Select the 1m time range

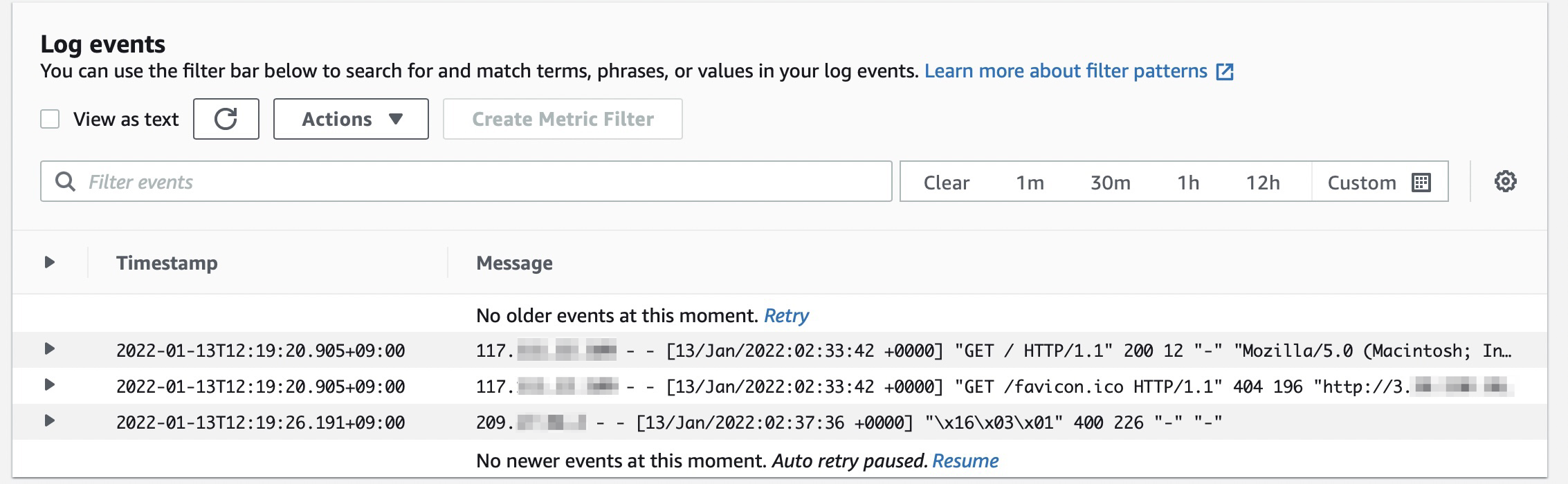pyautogui.click(x=1030, y=183)
